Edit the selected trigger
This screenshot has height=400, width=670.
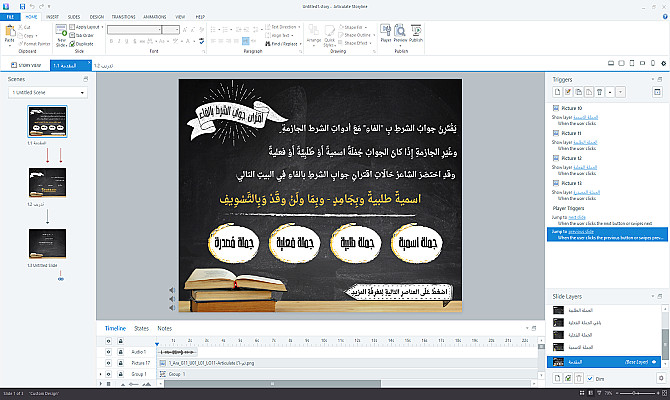tap(568, 92)
